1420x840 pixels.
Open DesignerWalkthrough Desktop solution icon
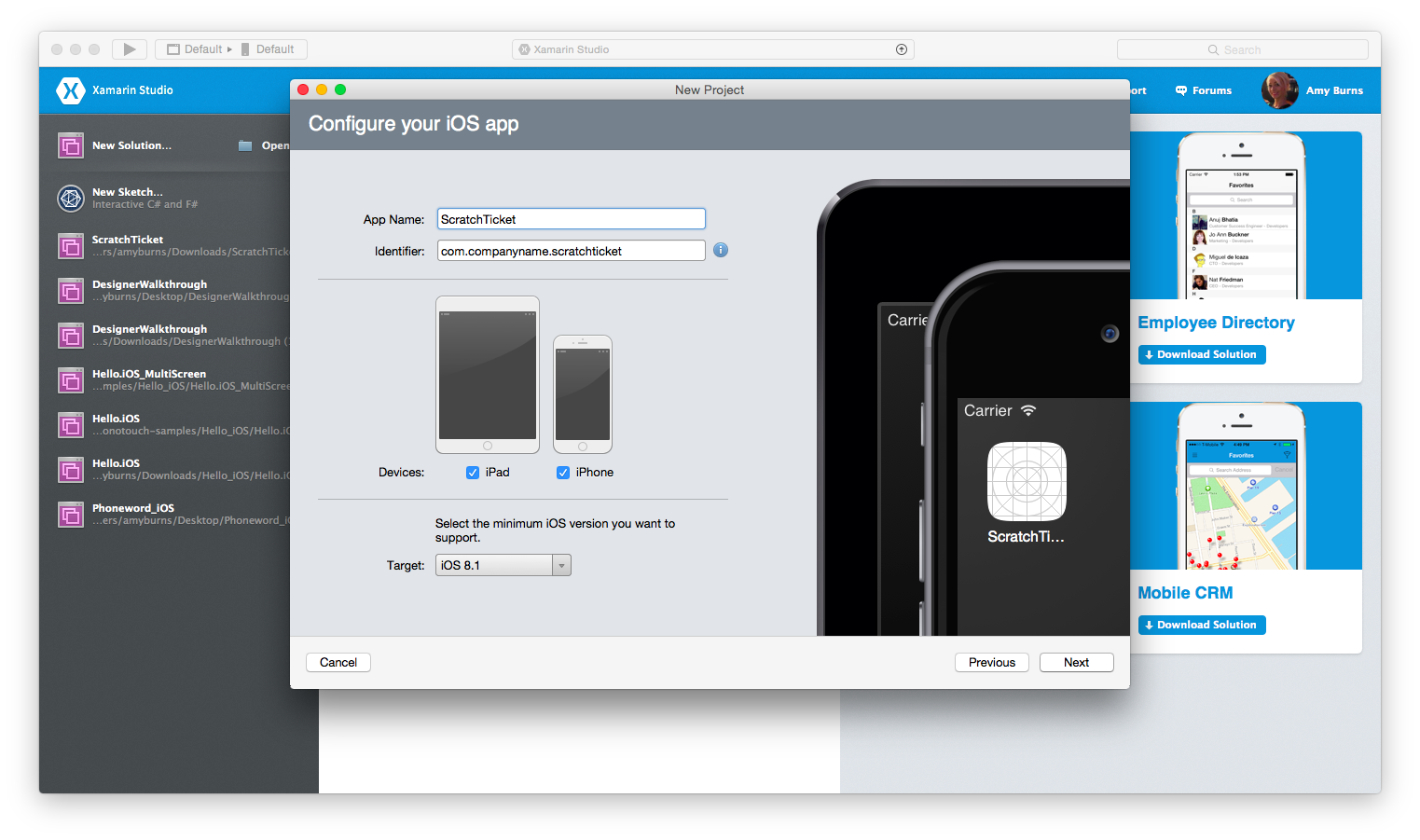pyautogui.click(x=71, y=291)
